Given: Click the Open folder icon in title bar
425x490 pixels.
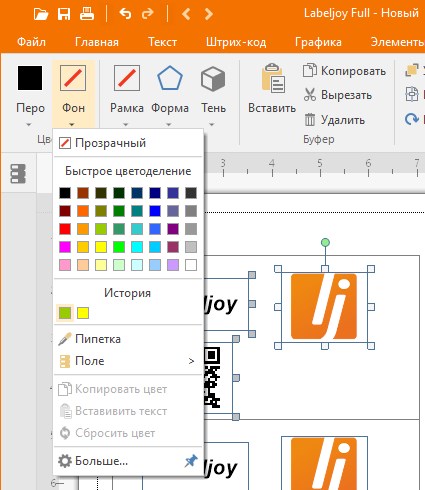Looking at the screenshot, I should point(41,14).
